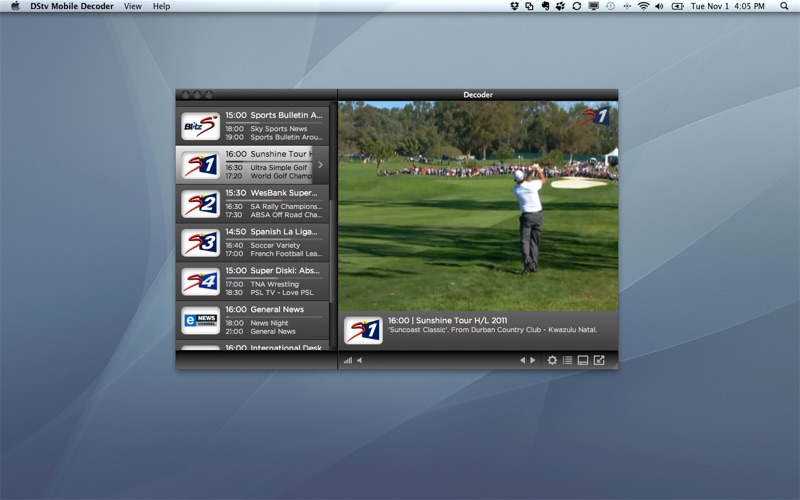Switch to SuperSport 2 channel logo
Image resolution: width=800 pixels, height=500 pixels.
pos(201,204)
